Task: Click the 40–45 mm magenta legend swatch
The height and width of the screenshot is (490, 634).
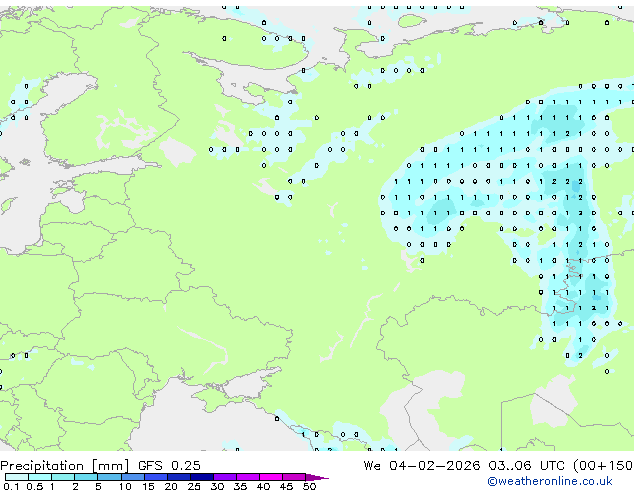Action: point(271,477)
